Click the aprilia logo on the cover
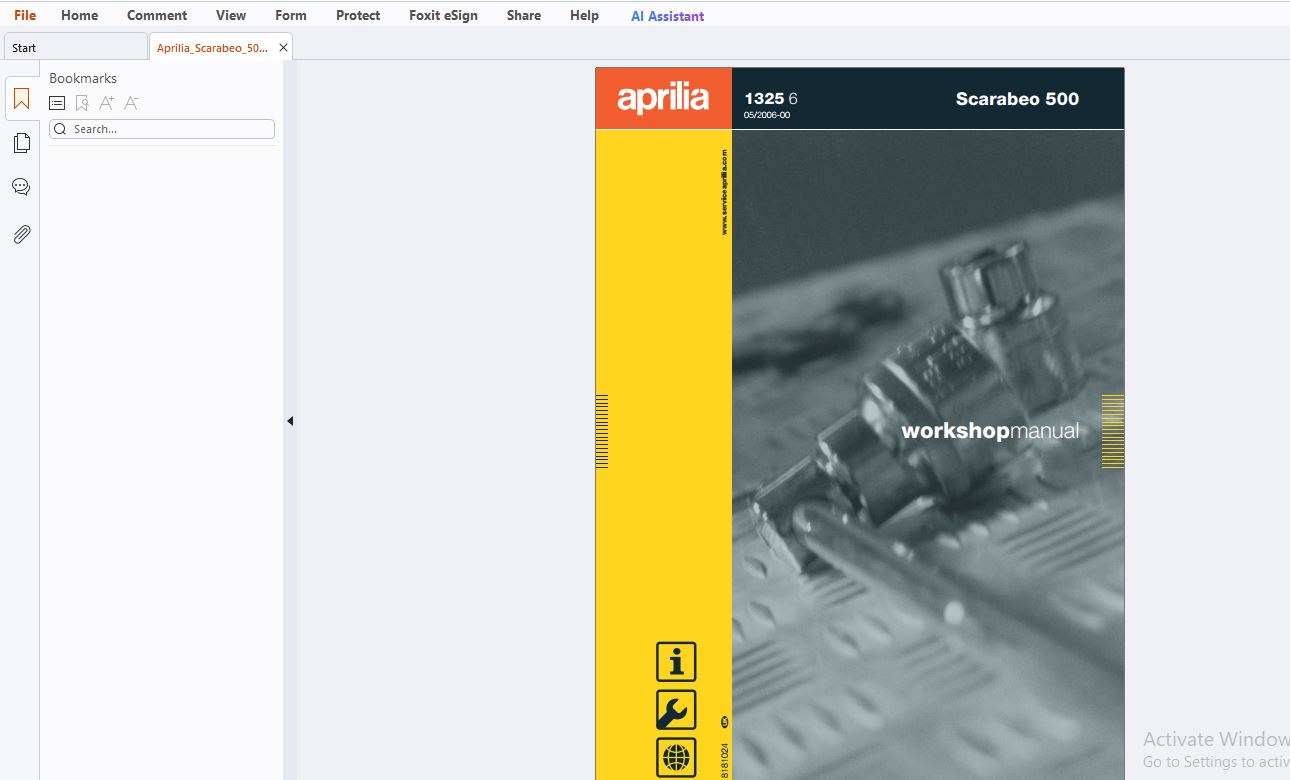This screenshot has height=780, width=1290. click(x=663, y=98)
